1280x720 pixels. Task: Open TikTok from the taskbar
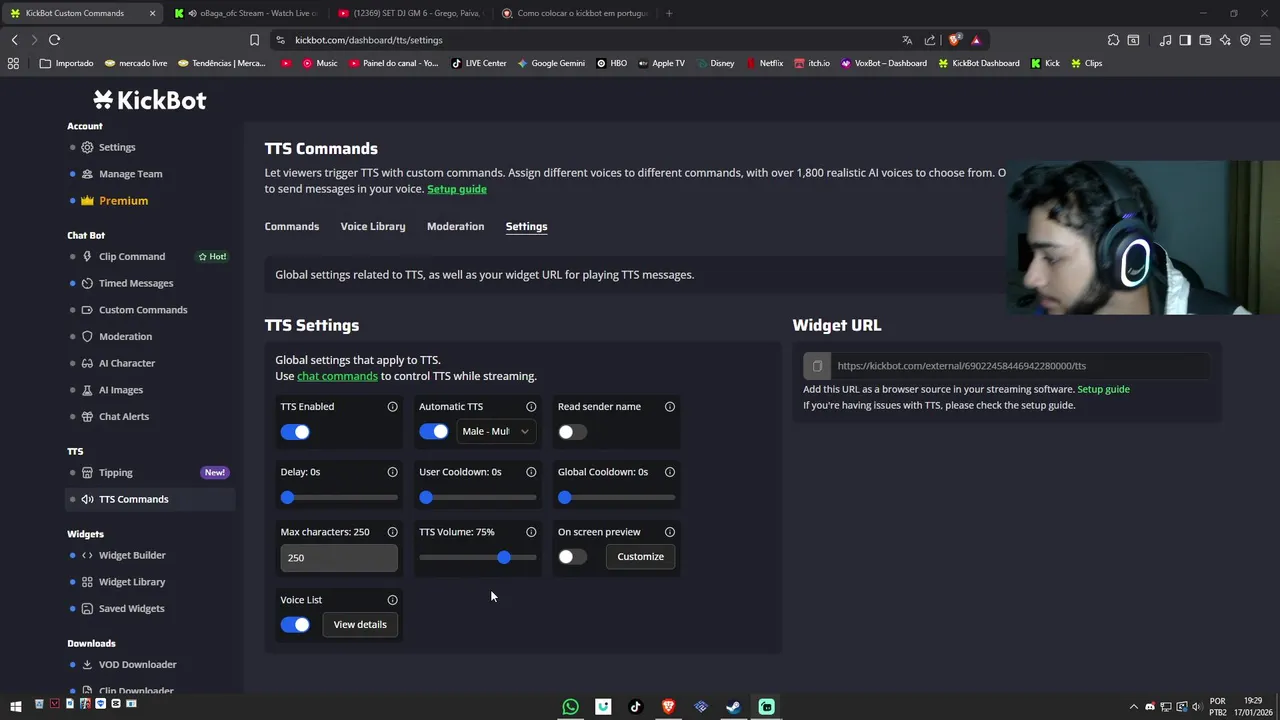click(635, 707)
